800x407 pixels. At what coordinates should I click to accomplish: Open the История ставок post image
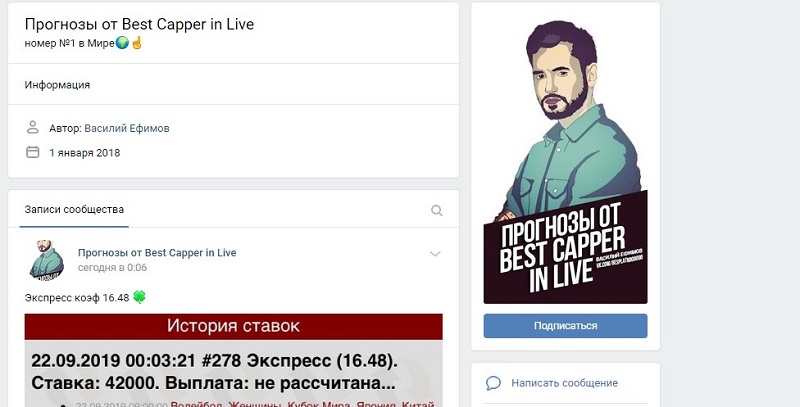click(234, 360)
